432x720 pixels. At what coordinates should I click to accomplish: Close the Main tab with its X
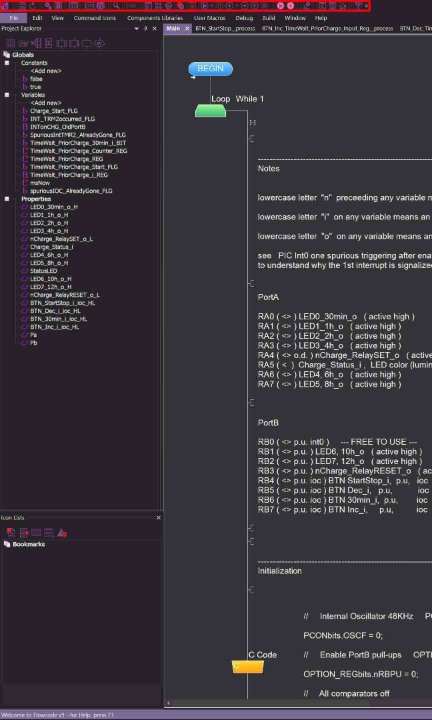(187, 28)
